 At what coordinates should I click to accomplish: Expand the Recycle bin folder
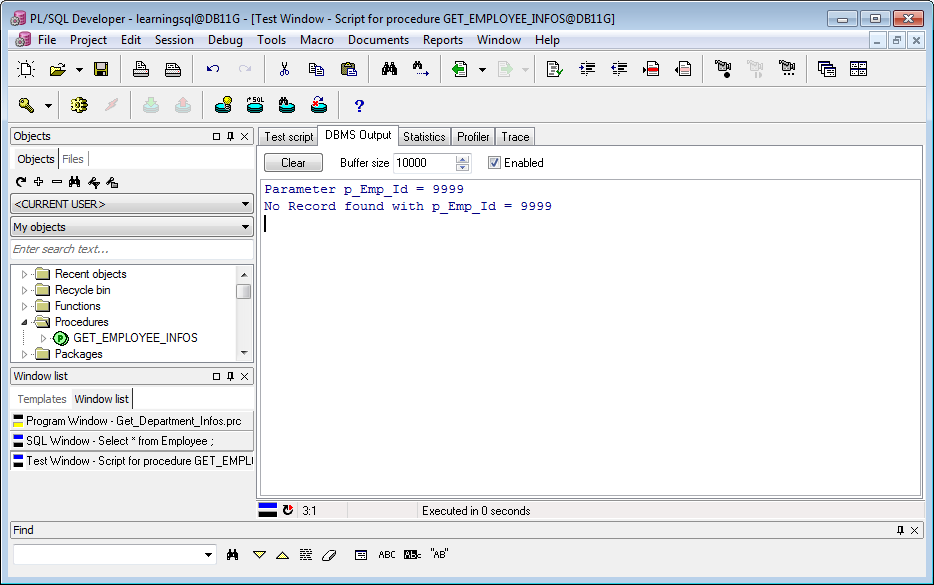tap(24, 291)
